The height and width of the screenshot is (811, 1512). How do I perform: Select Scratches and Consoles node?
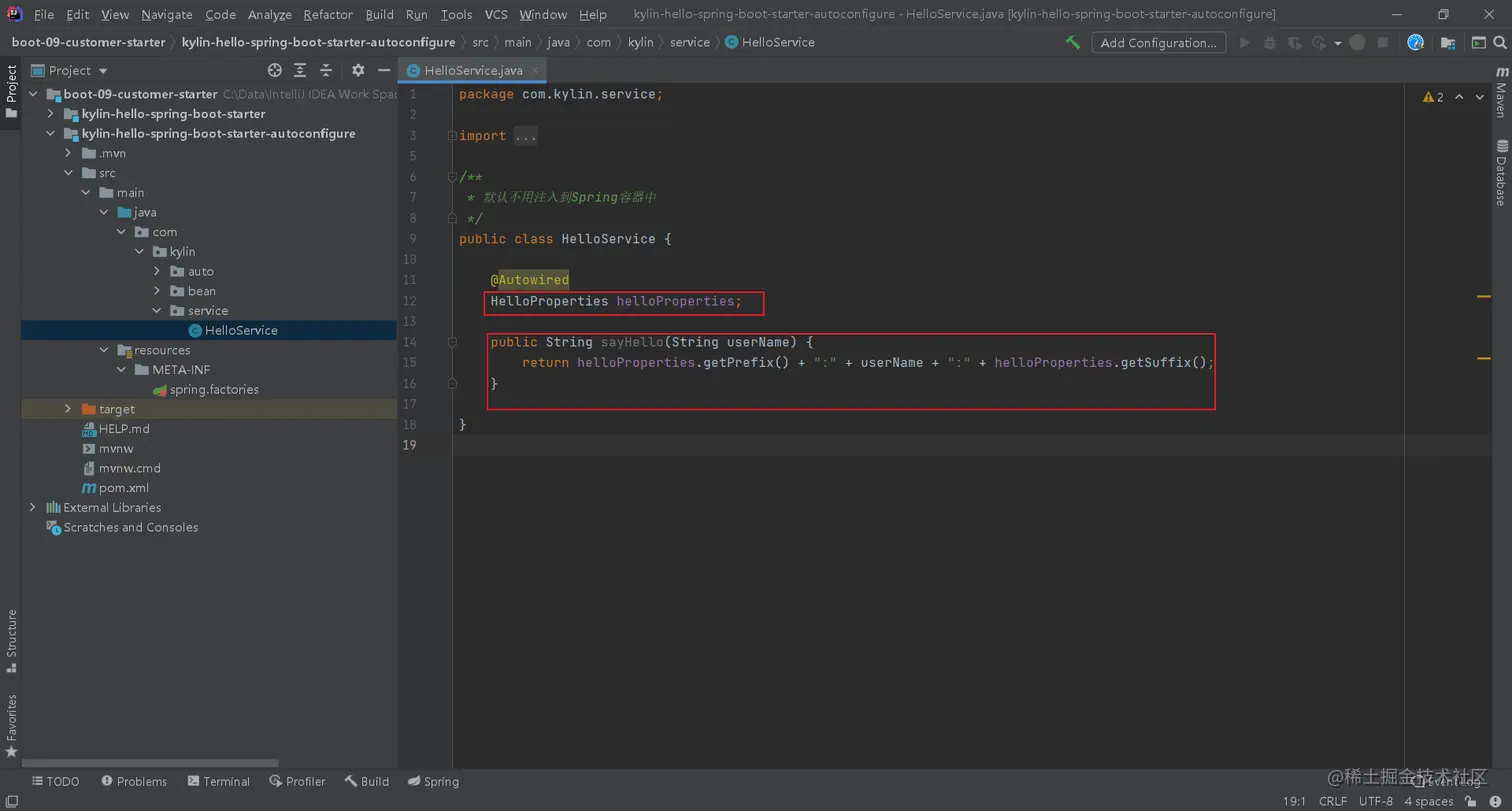coord(130,527)
